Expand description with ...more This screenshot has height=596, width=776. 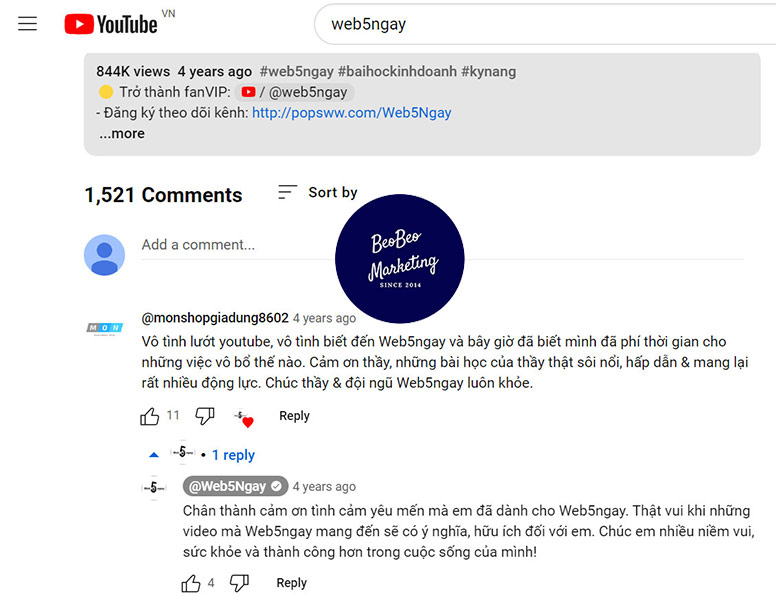click(122, 133)
